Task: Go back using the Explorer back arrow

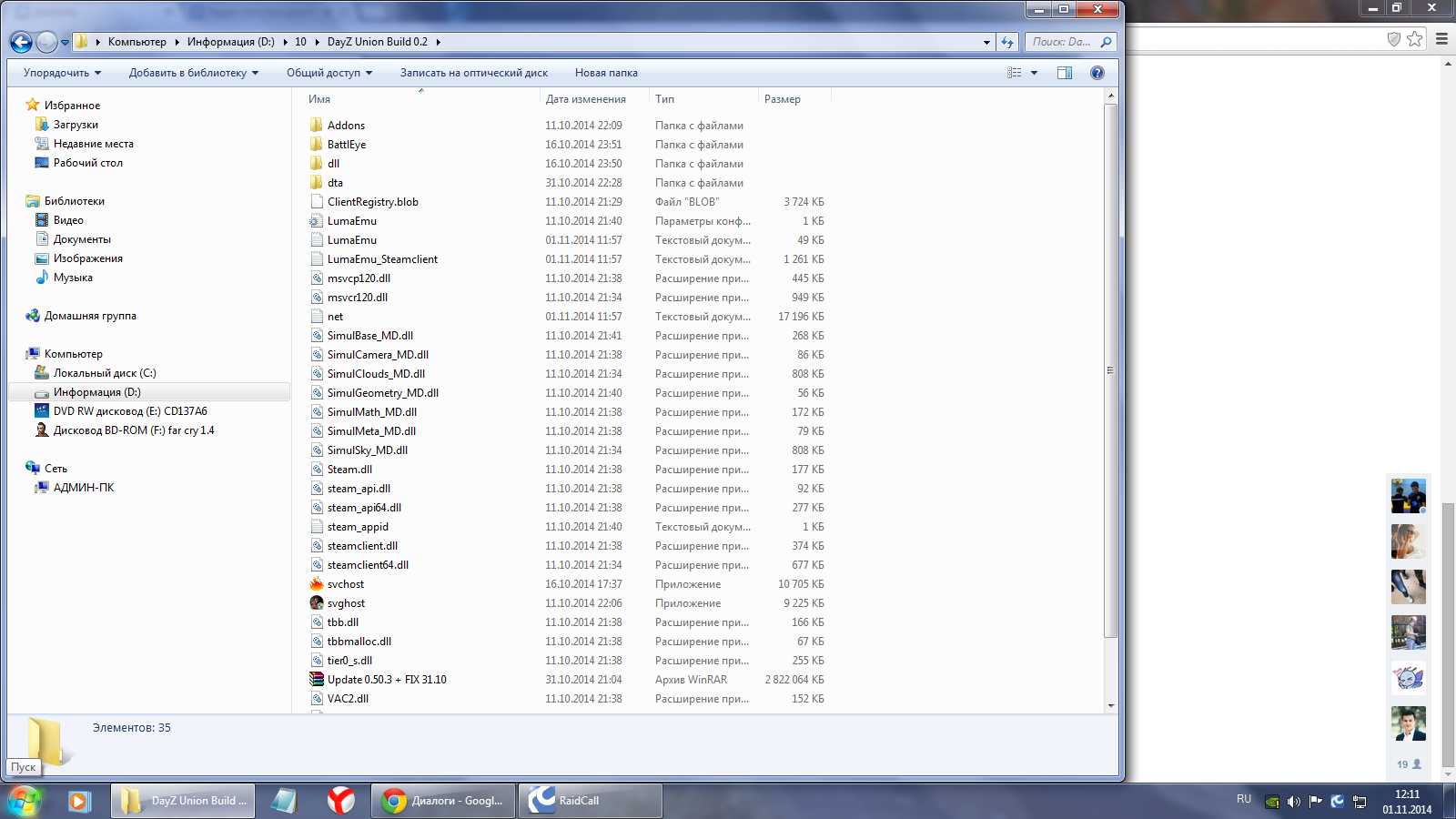Action: 21,42
